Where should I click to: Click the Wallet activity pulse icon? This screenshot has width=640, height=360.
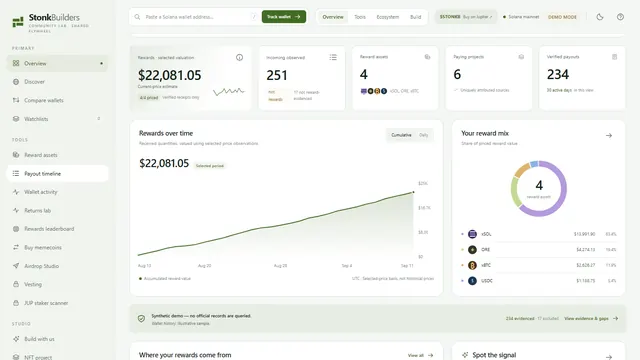[16, 192]
